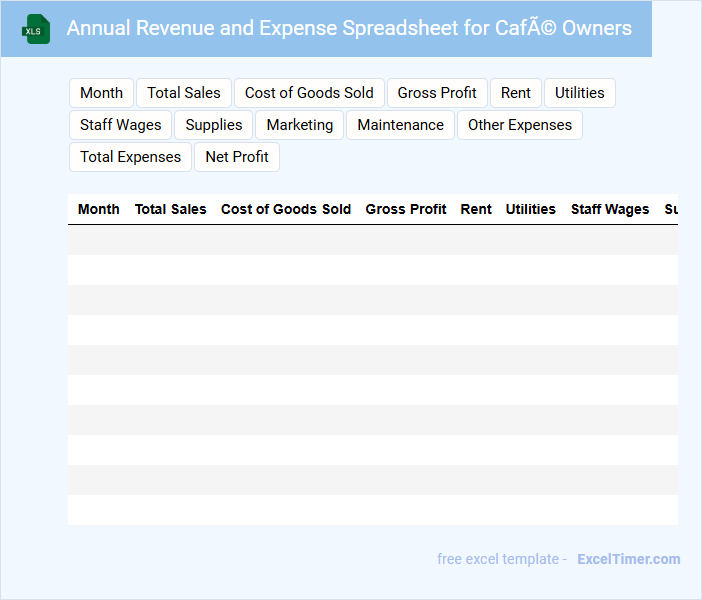This screenshot has height=600, width=702.
Task: Click the Marketing tag
Action: tap(300, 125)
